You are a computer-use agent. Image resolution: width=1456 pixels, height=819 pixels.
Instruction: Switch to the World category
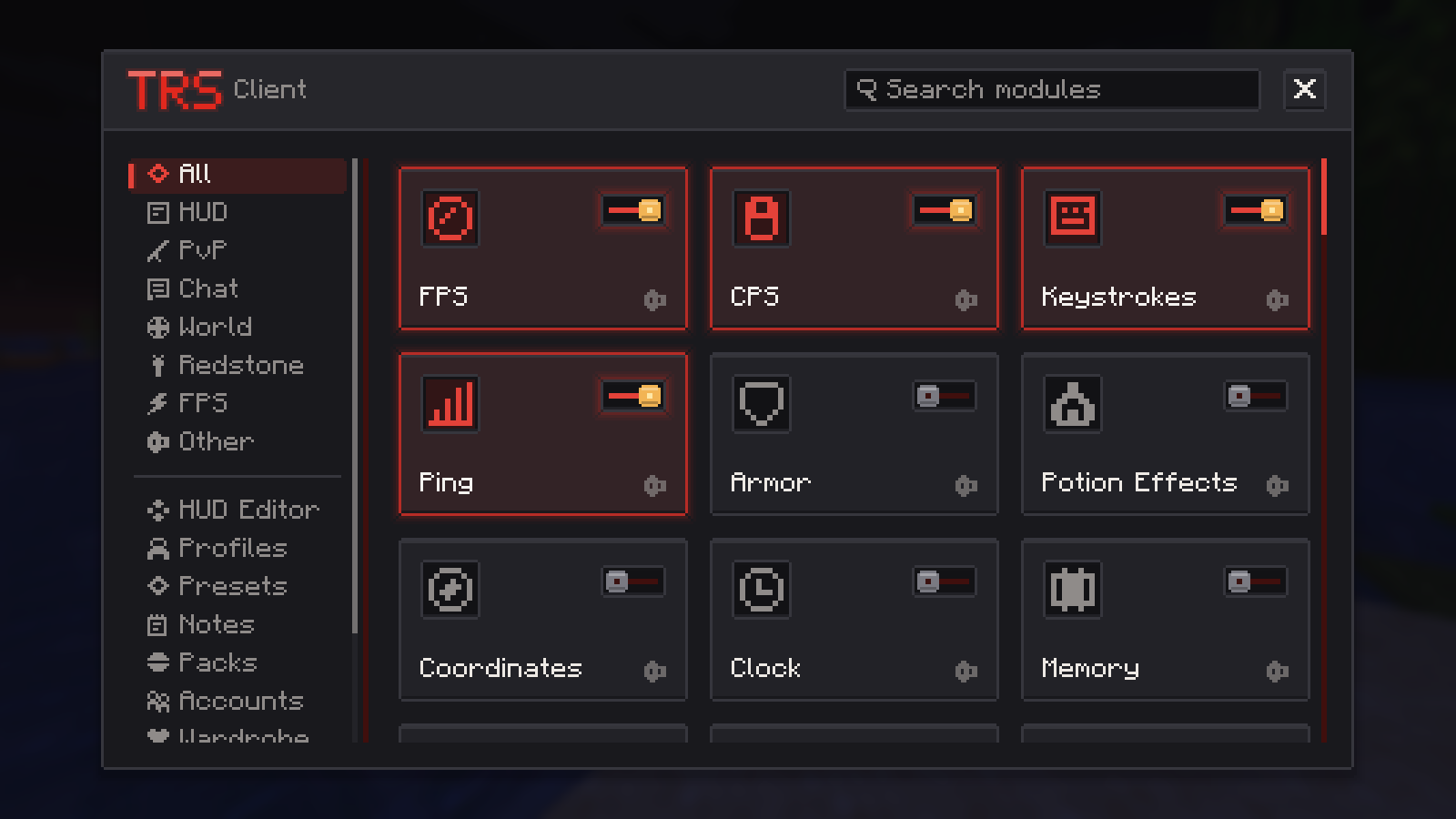click(238, 327)
